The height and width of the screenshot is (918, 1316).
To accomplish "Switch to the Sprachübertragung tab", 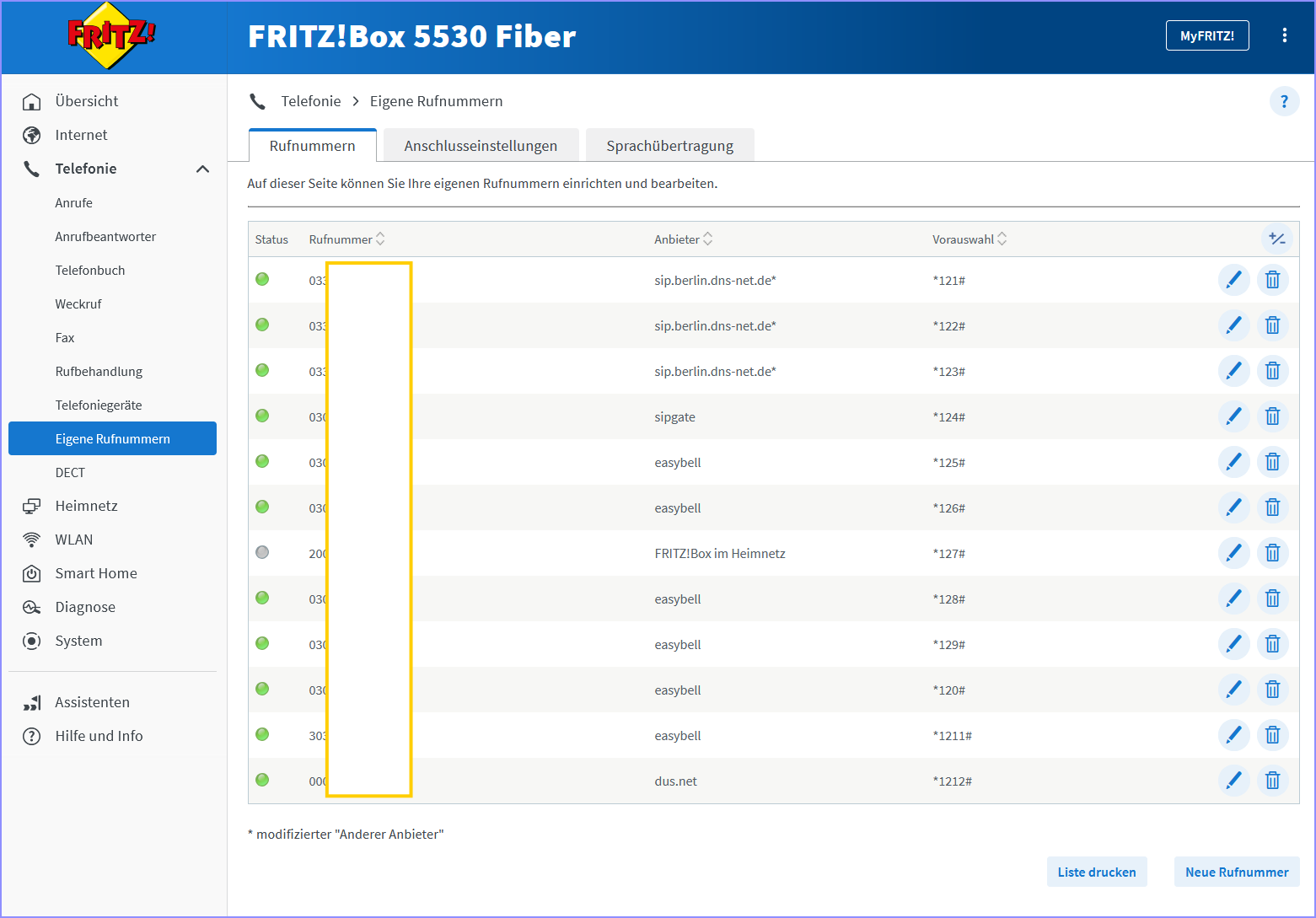I will pos(669,145).
